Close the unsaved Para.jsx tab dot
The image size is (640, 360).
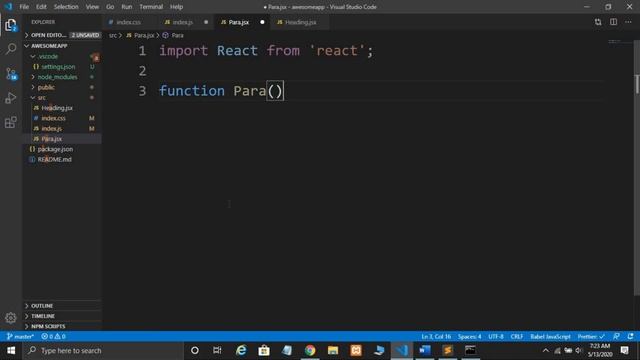[x=262, y=22]
